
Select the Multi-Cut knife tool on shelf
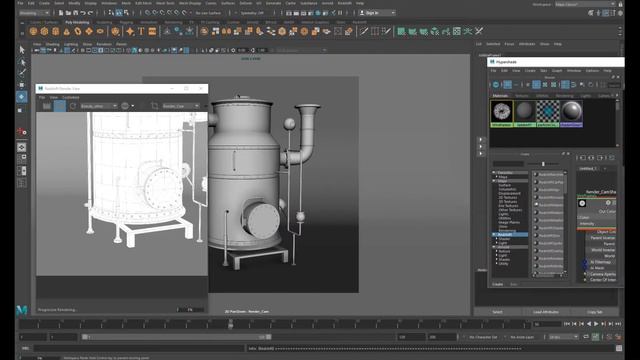(x=364, y=31)
